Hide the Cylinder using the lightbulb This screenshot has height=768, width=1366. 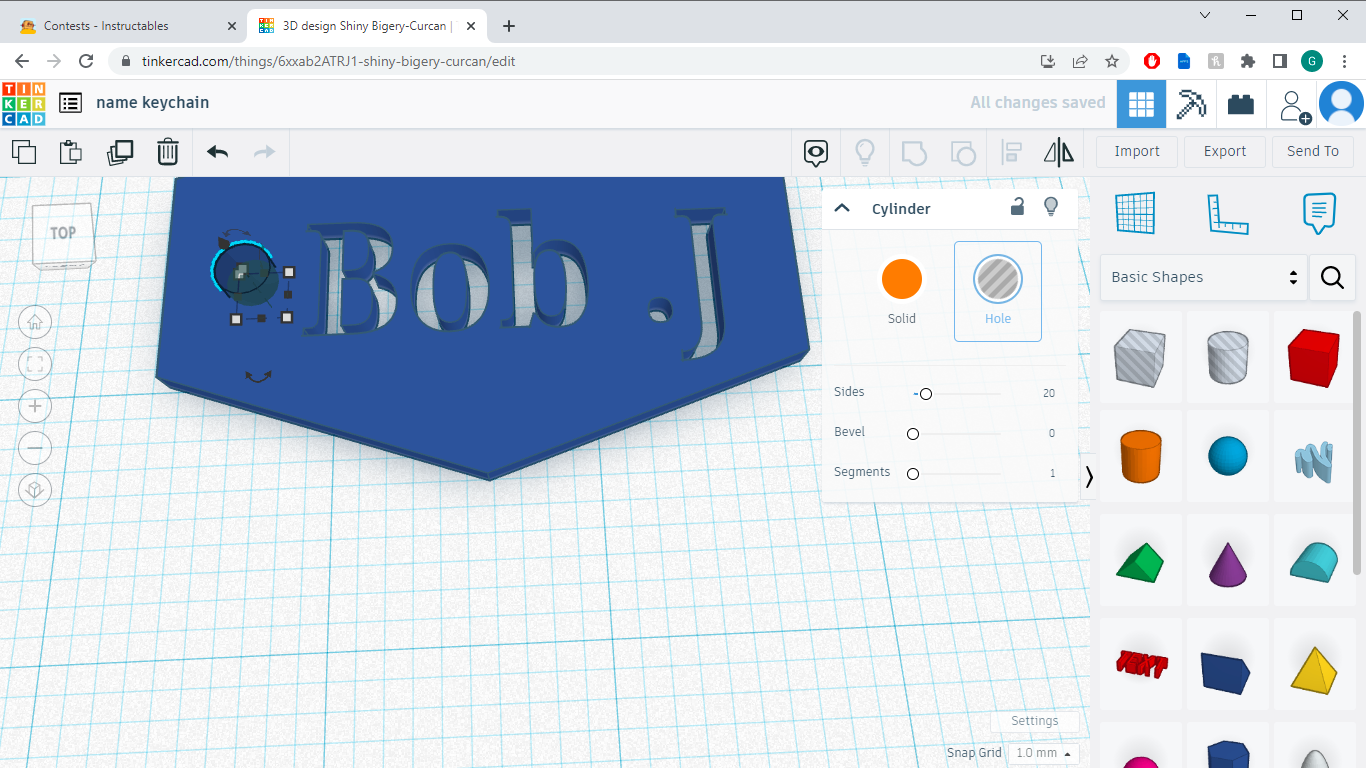coord(1051,207)
